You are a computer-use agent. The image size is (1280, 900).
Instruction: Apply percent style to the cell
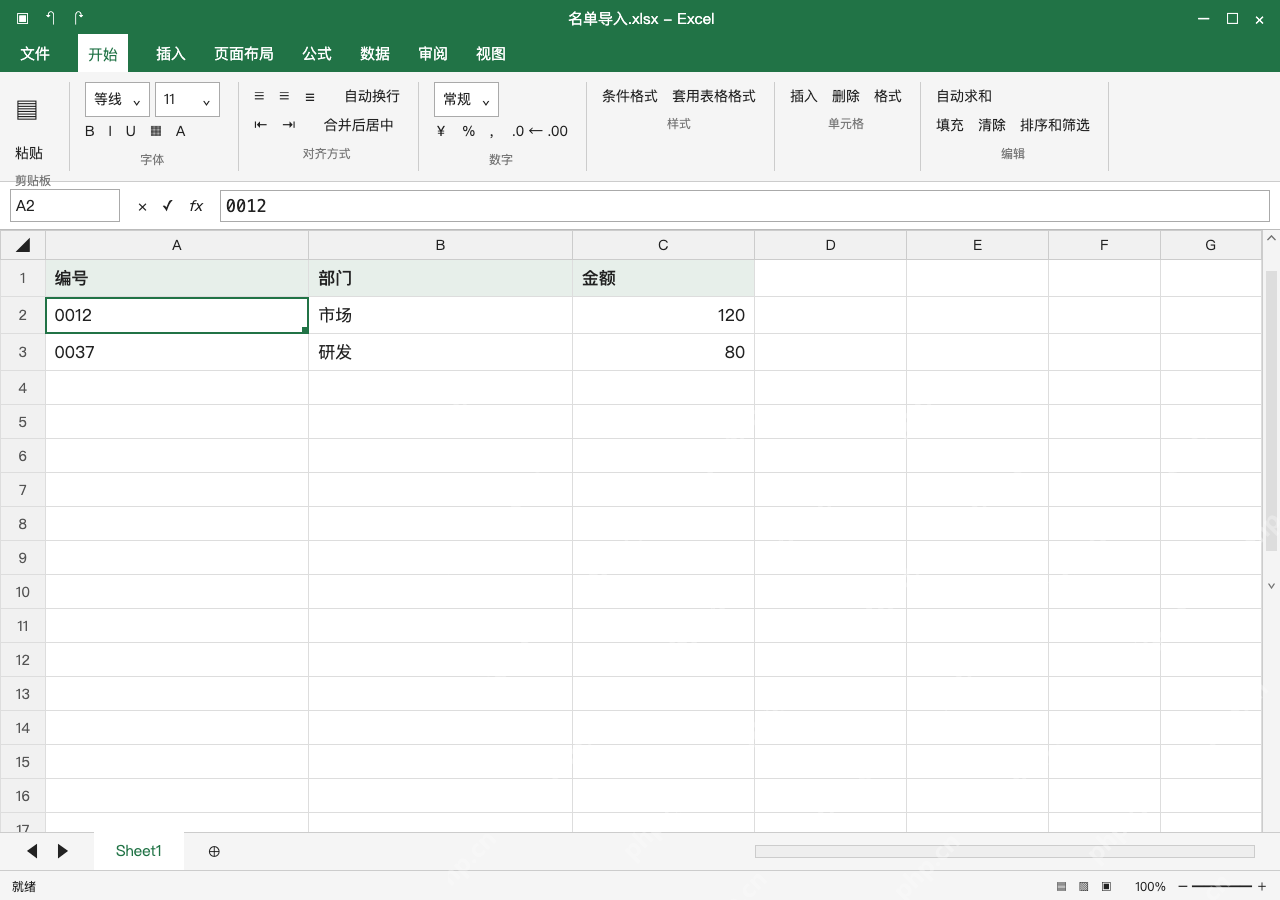click(x=468, y=131)
